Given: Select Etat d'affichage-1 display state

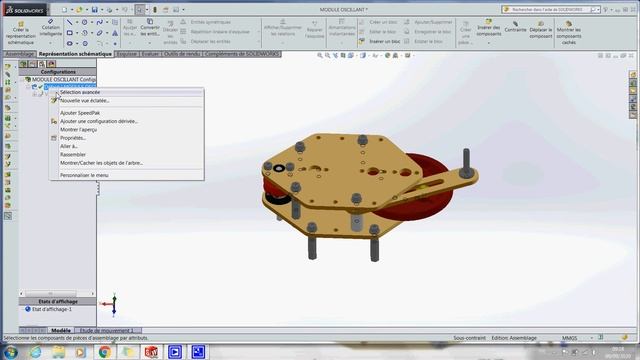Looking at the screenshot, I should 49,309.
